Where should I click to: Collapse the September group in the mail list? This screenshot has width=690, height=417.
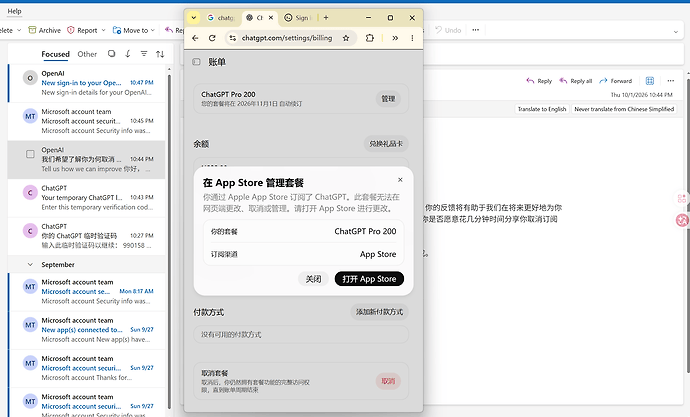[30, 264]
